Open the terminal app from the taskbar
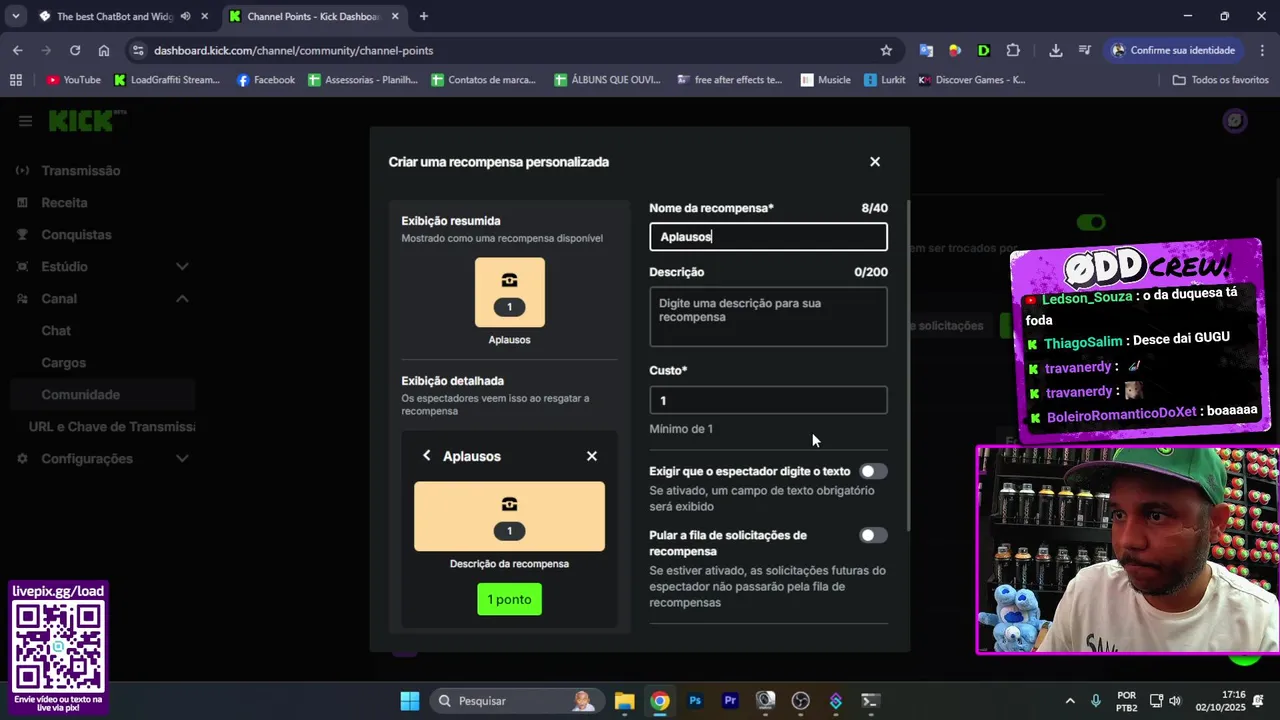This screenshot has height=720, width=1280. (x=870, y=701)
